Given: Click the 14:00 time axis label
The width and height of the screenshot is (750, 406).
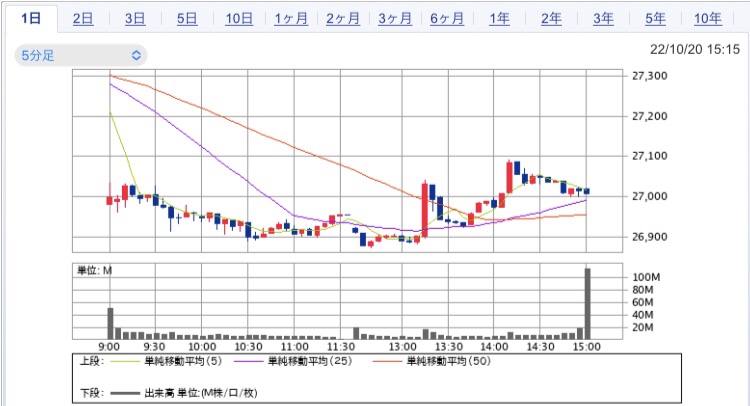Looking at the screenshot, I should point(494,347).
